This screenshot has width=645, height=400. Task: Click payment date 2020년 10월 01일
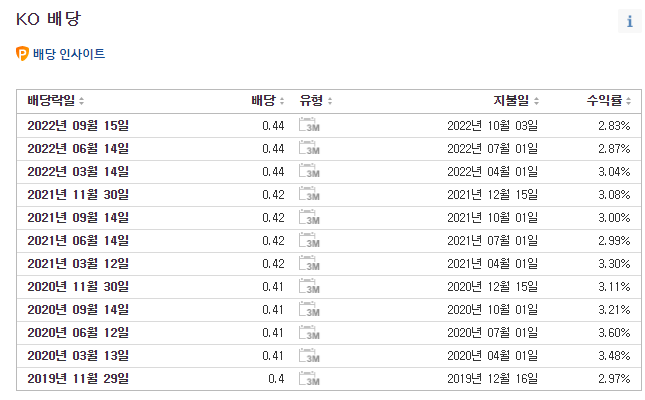(x=492, y=310)
